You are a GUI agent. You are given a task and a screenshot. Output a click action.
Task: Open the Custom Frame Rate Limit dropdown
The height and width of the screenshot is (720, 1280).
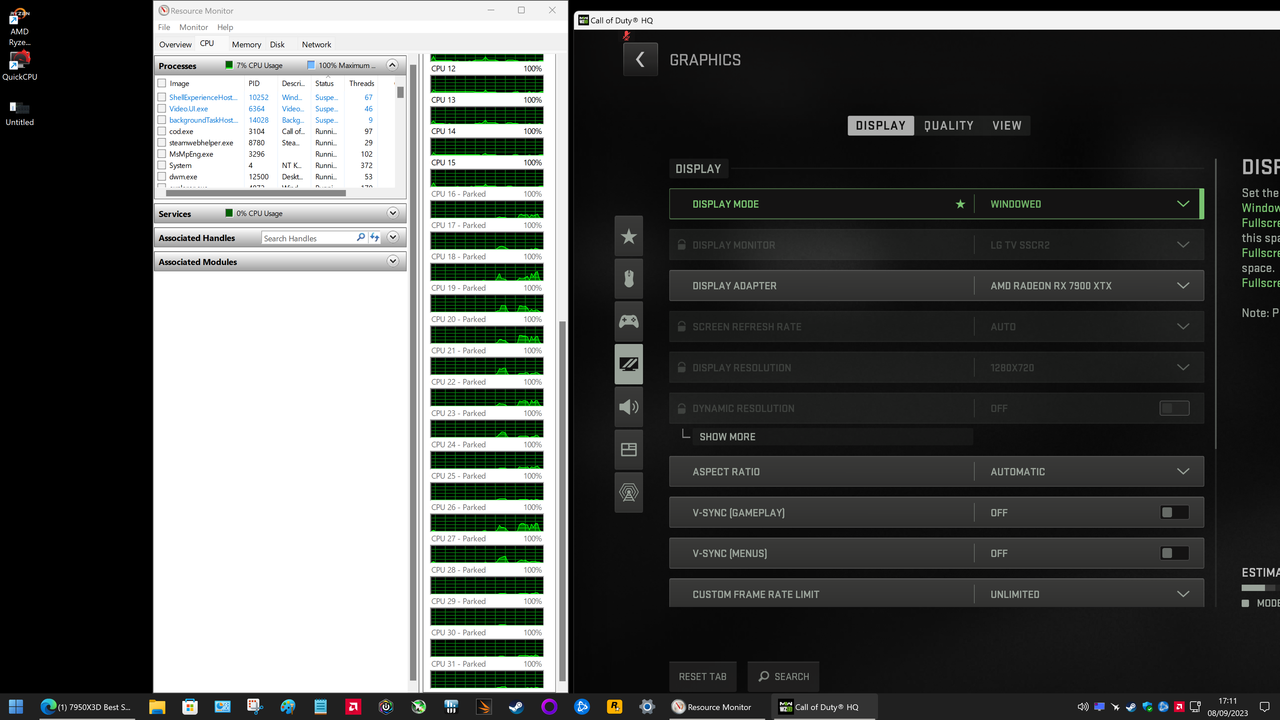pos(936,594)
